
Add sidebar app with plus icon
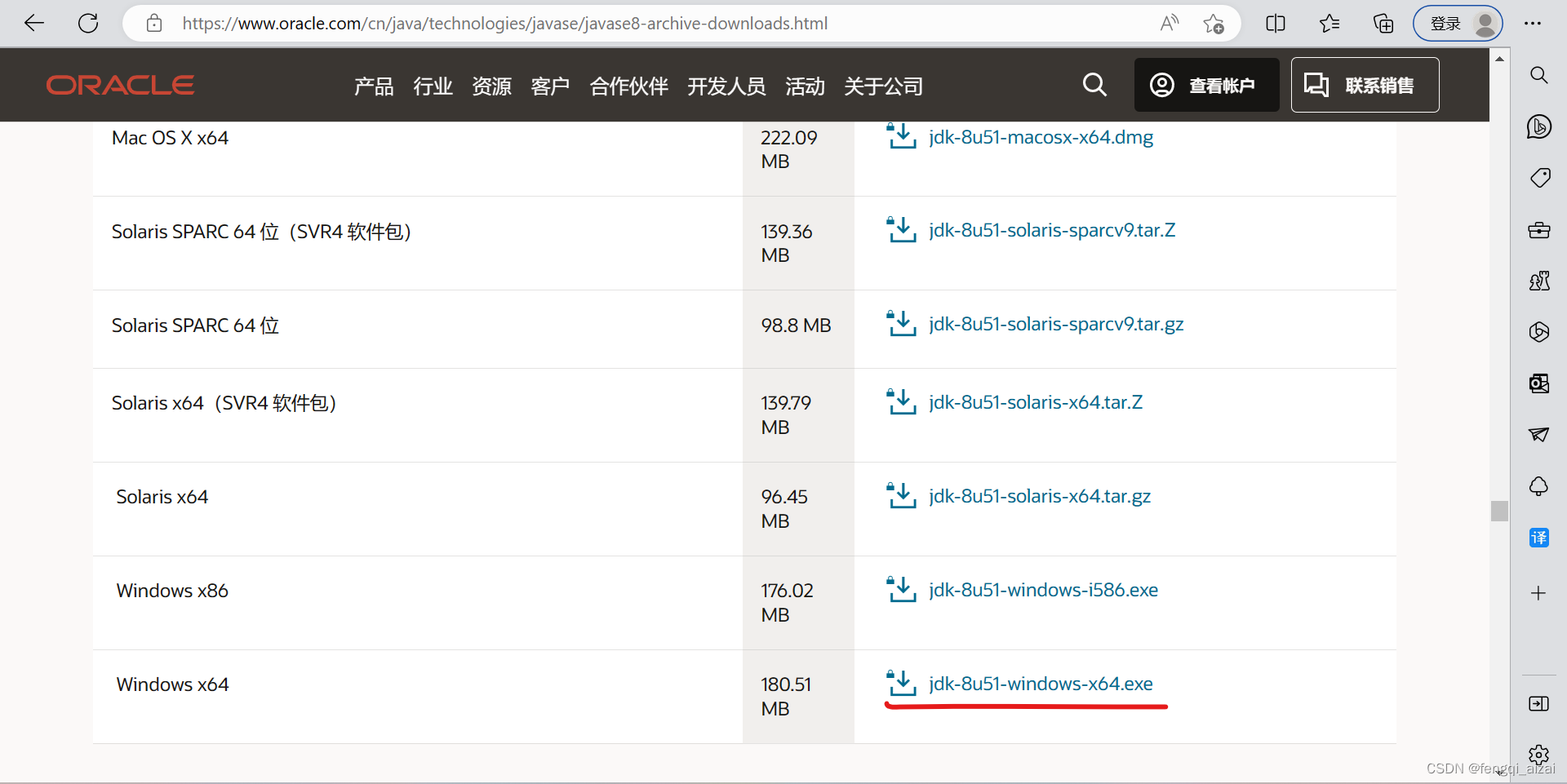coord(1539,593)
